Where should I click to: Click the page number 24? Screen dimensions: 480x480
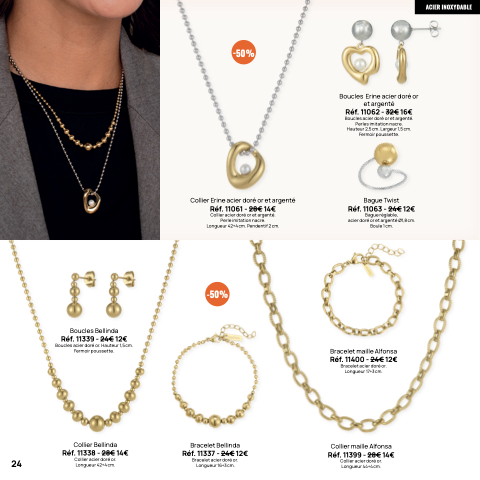point(16,464)
